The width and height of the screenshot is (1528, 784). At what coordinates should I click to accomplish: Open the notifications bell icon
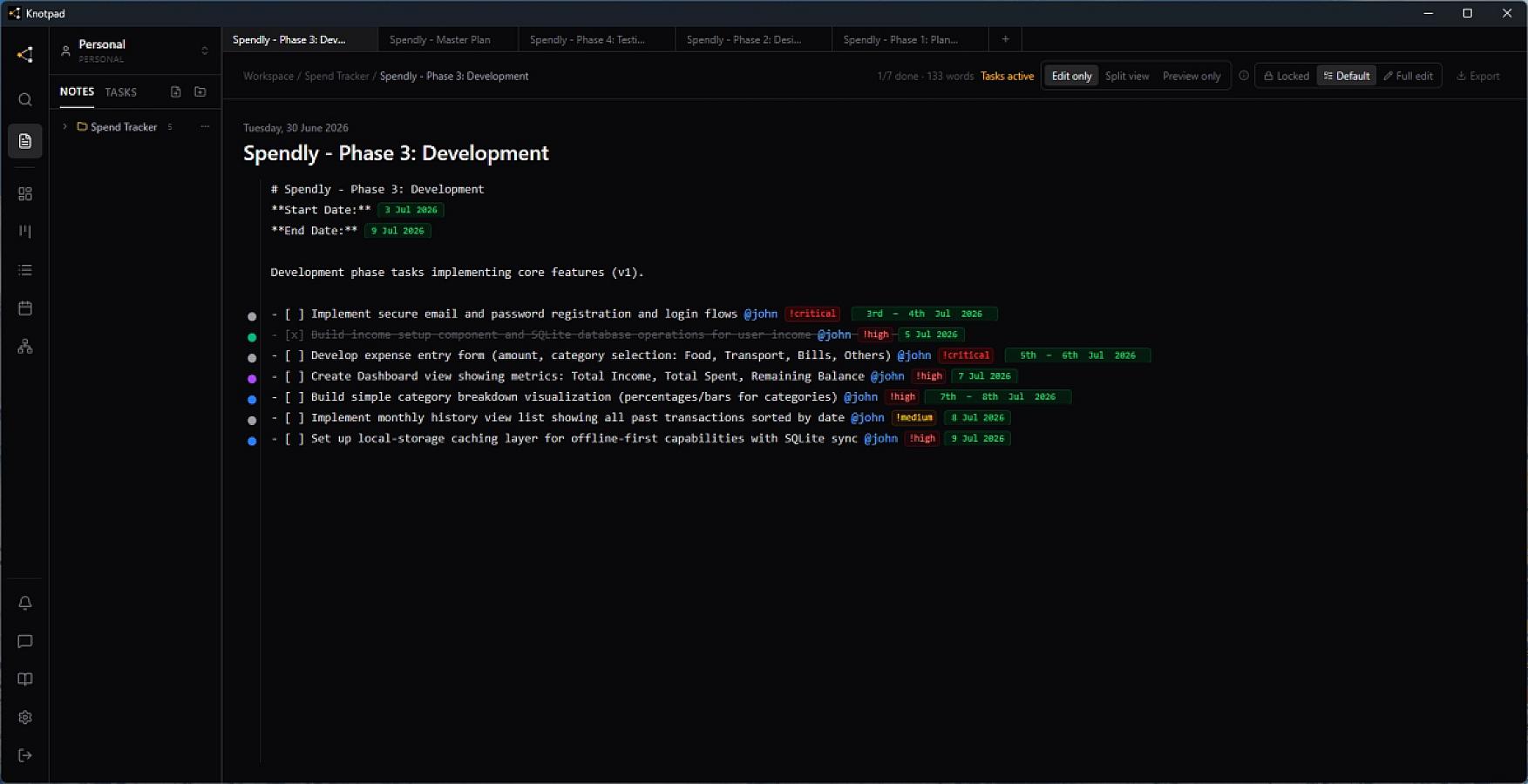coord(25,603)
